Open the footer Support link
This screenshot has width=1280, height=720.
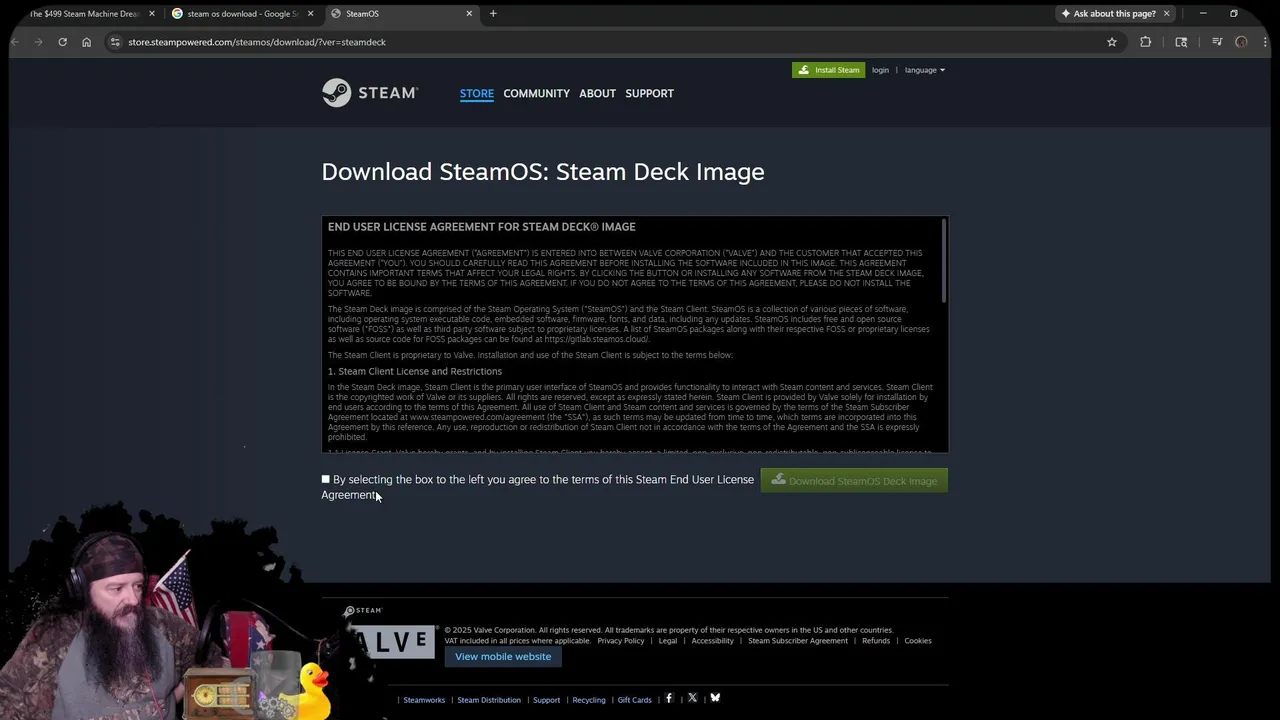546,700
